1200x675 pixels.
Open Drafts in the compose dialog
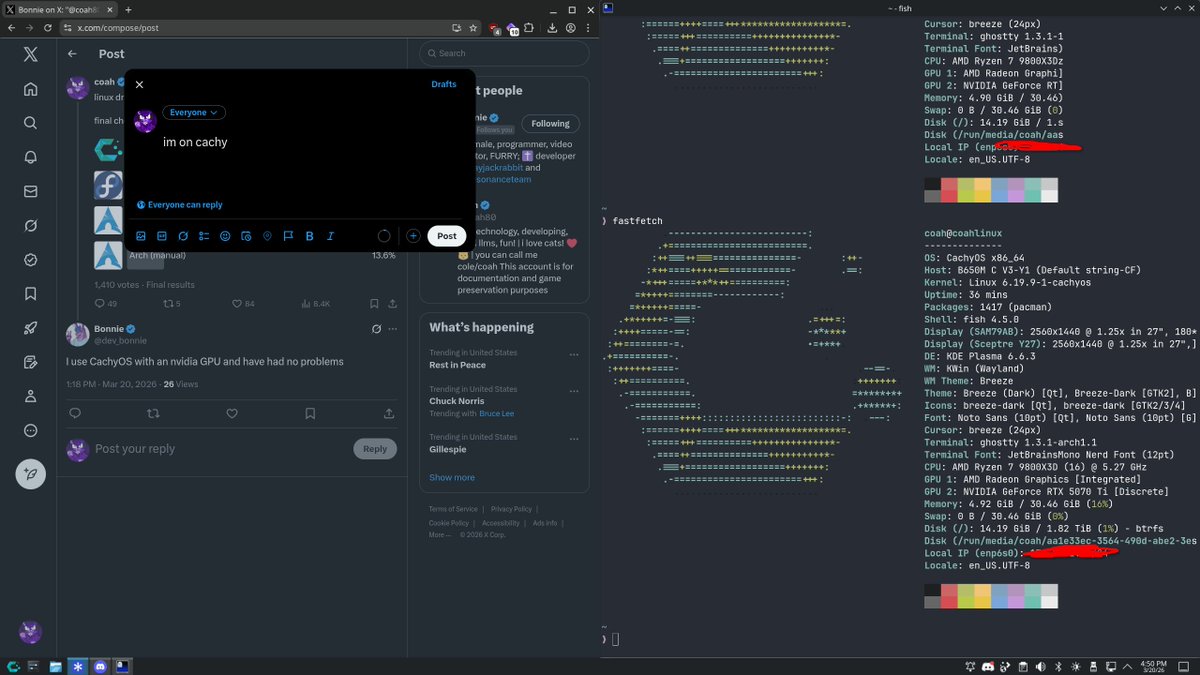pyautogui.click(x=444, y=85)
